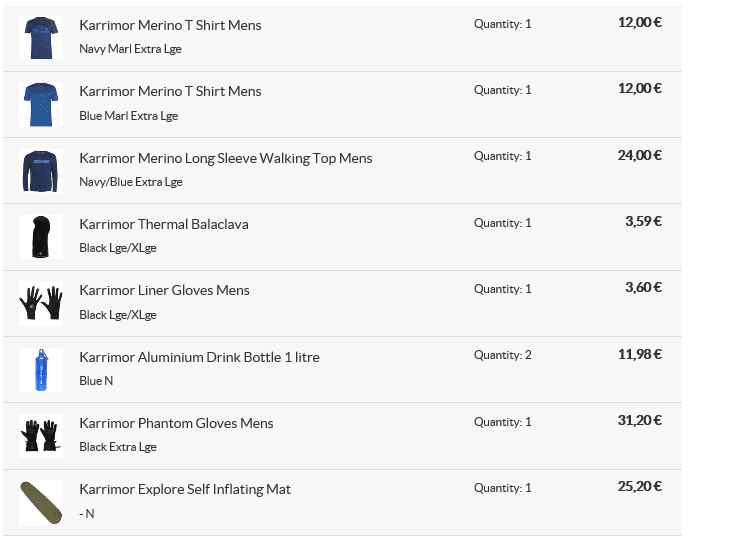Open the blue Merino T Shirt thumbnail
Image resolution: width=745 pixels, height=550 pixels.
click(x=41, y=104)
